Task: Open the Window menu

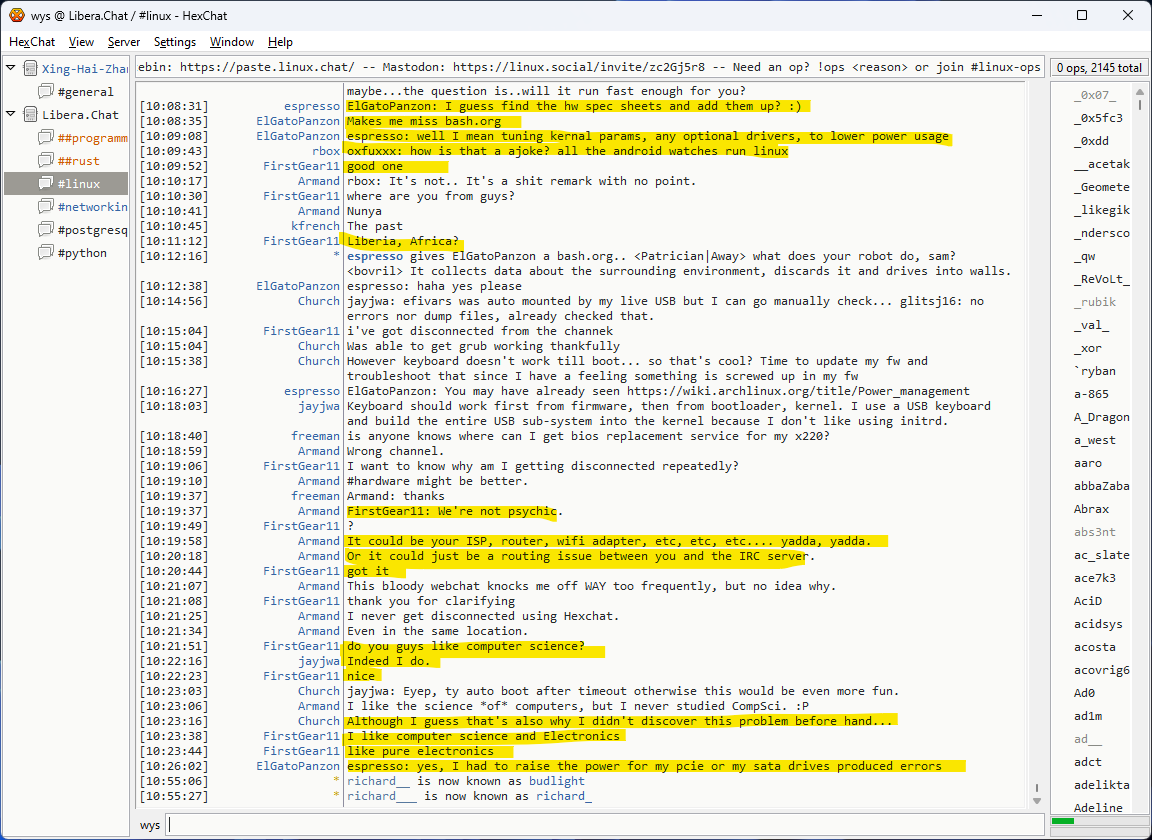Action: [x=231, y=42]
